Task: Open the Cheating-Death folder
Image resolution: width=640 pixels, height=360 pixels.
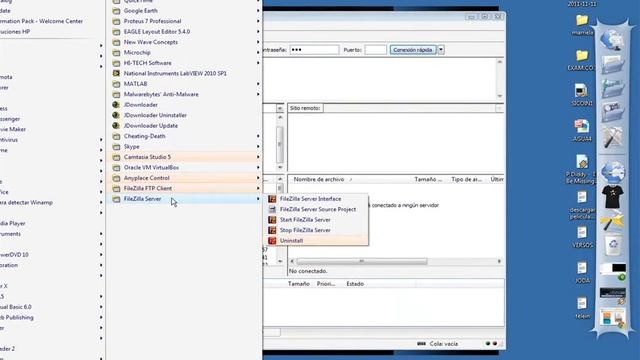Action: (x=144, y=136)
